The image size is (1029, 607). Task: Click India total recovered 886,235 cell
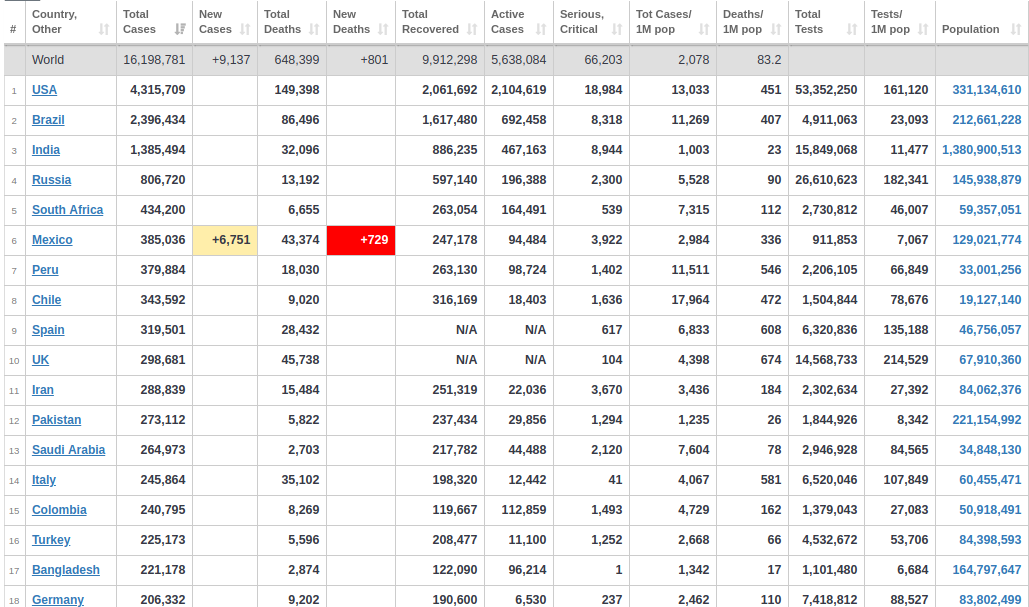pos(440,150)
